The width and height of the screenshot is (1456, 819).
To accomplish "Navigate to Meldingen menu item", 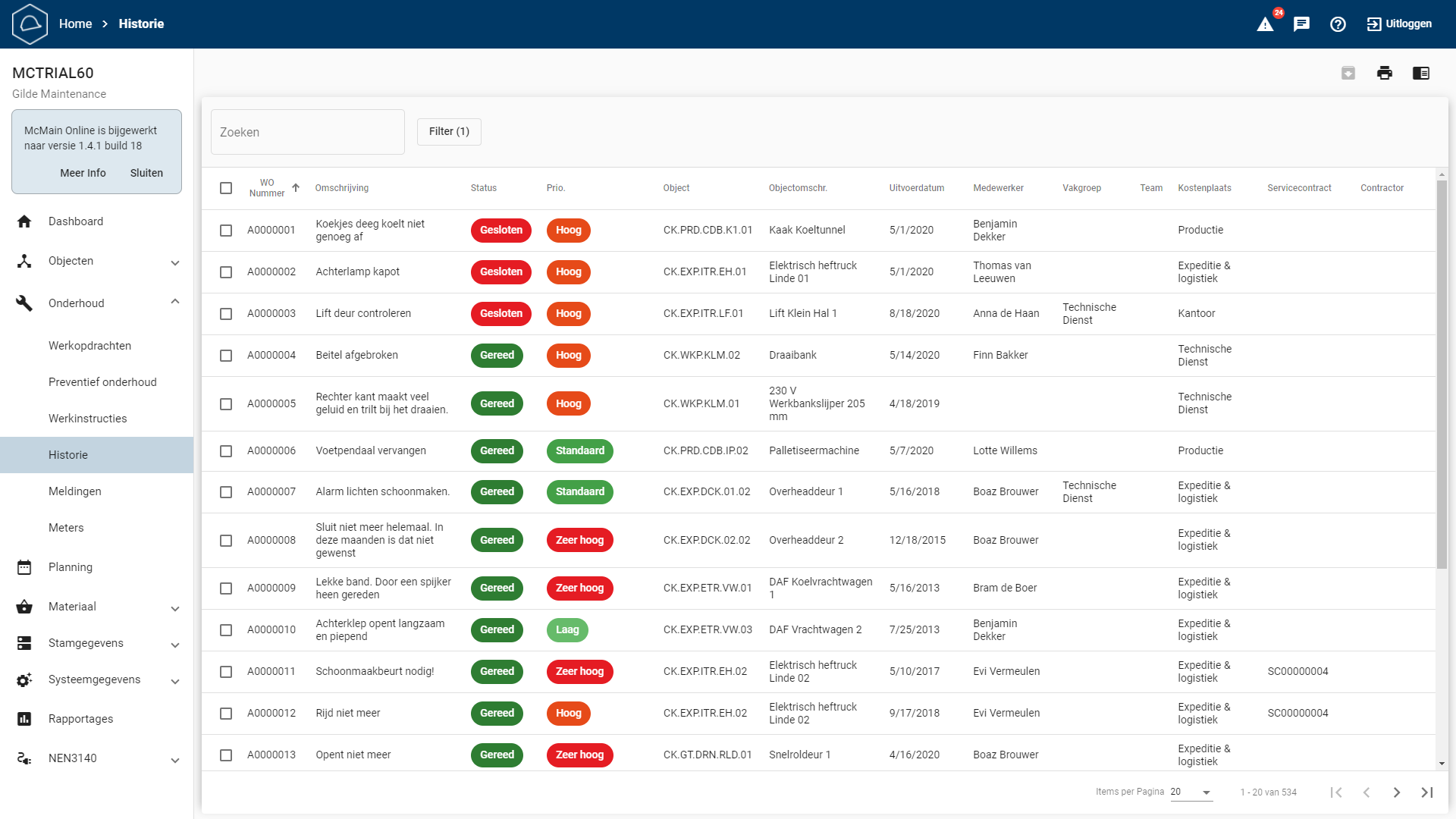I will (x=74, y=491).
